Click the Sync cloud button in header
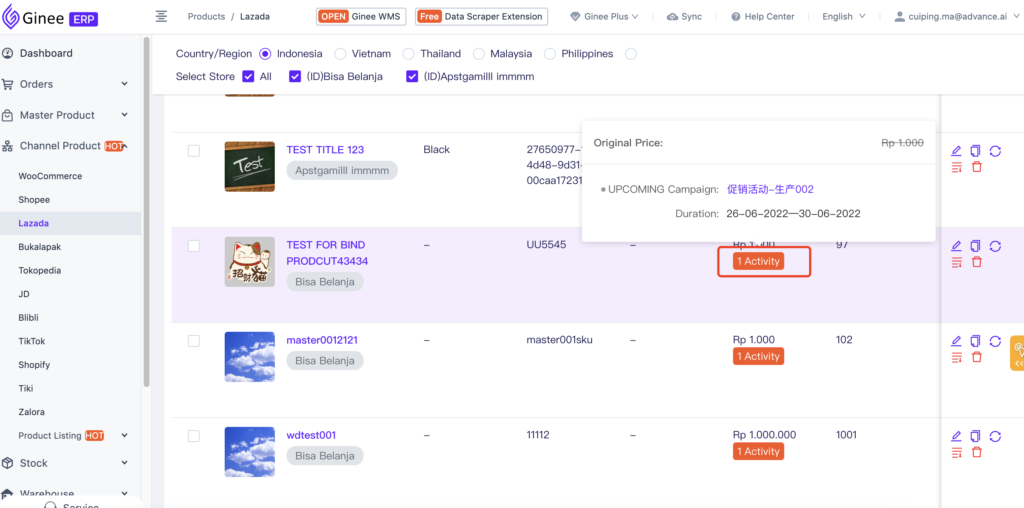1024x508 pixels. point(684,16)
